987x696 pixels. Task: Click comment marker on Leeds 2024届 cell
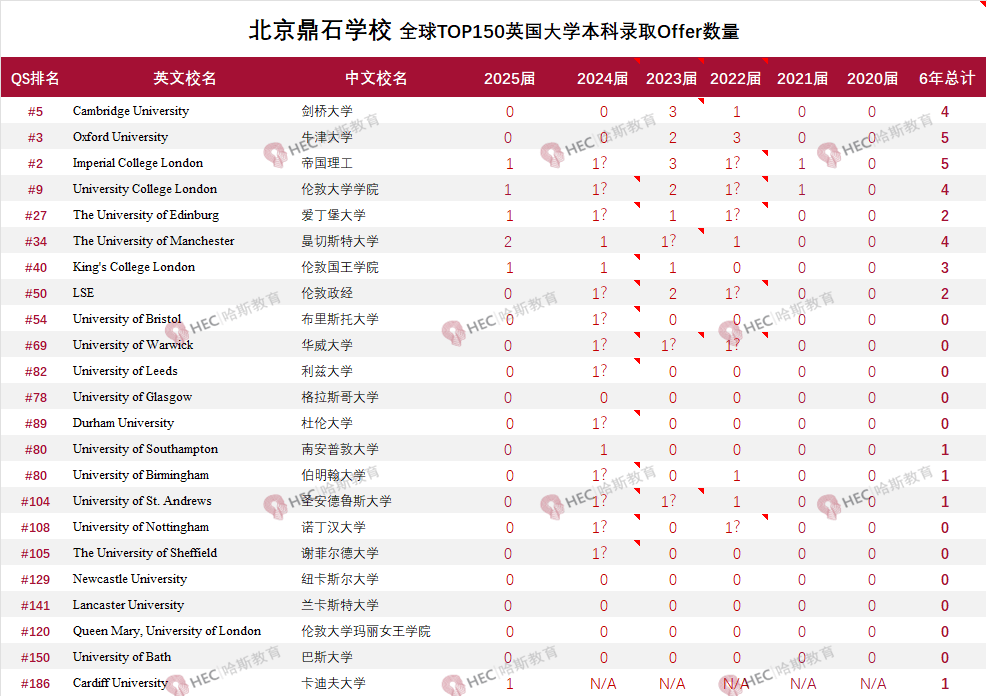635,361
